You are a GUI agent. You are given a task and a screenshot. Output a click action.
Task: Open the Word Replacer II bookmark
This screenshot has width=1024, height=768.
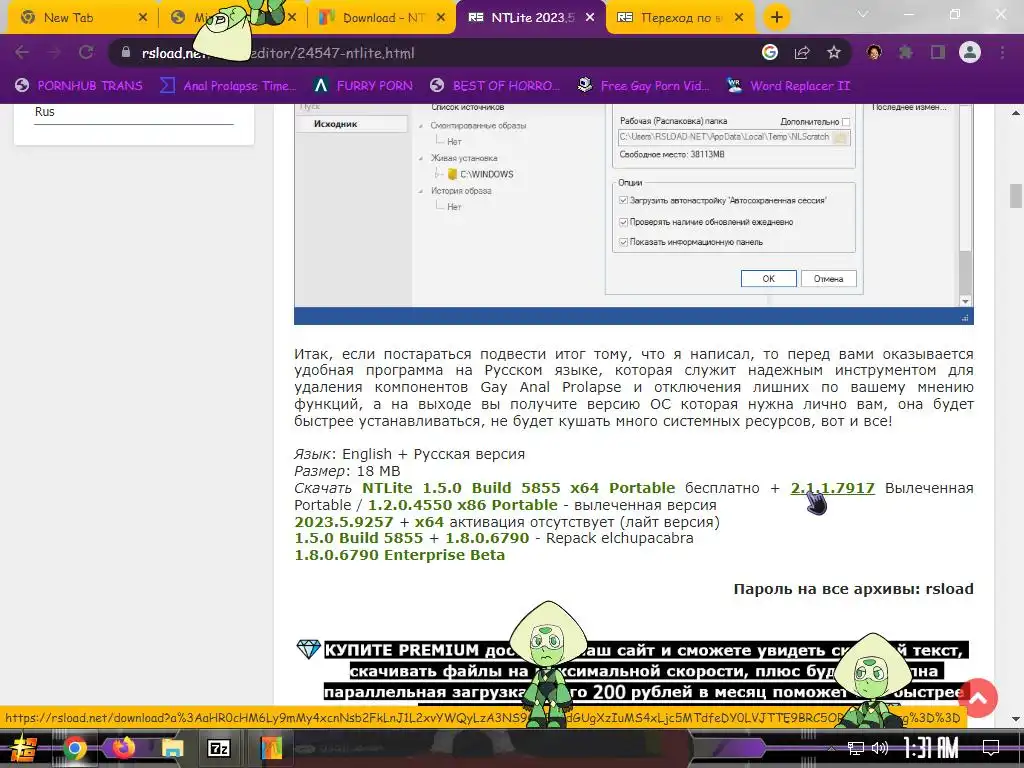pos(788,86)
